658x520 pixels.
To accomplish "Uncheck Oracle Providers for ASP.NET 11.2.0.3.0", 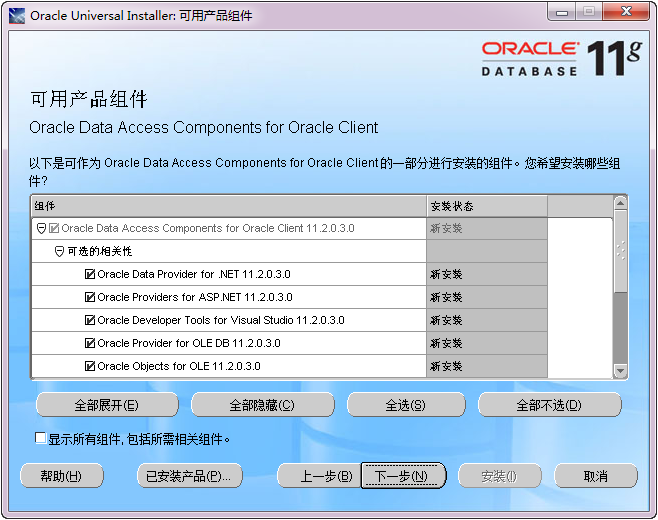I will point(90,298).
